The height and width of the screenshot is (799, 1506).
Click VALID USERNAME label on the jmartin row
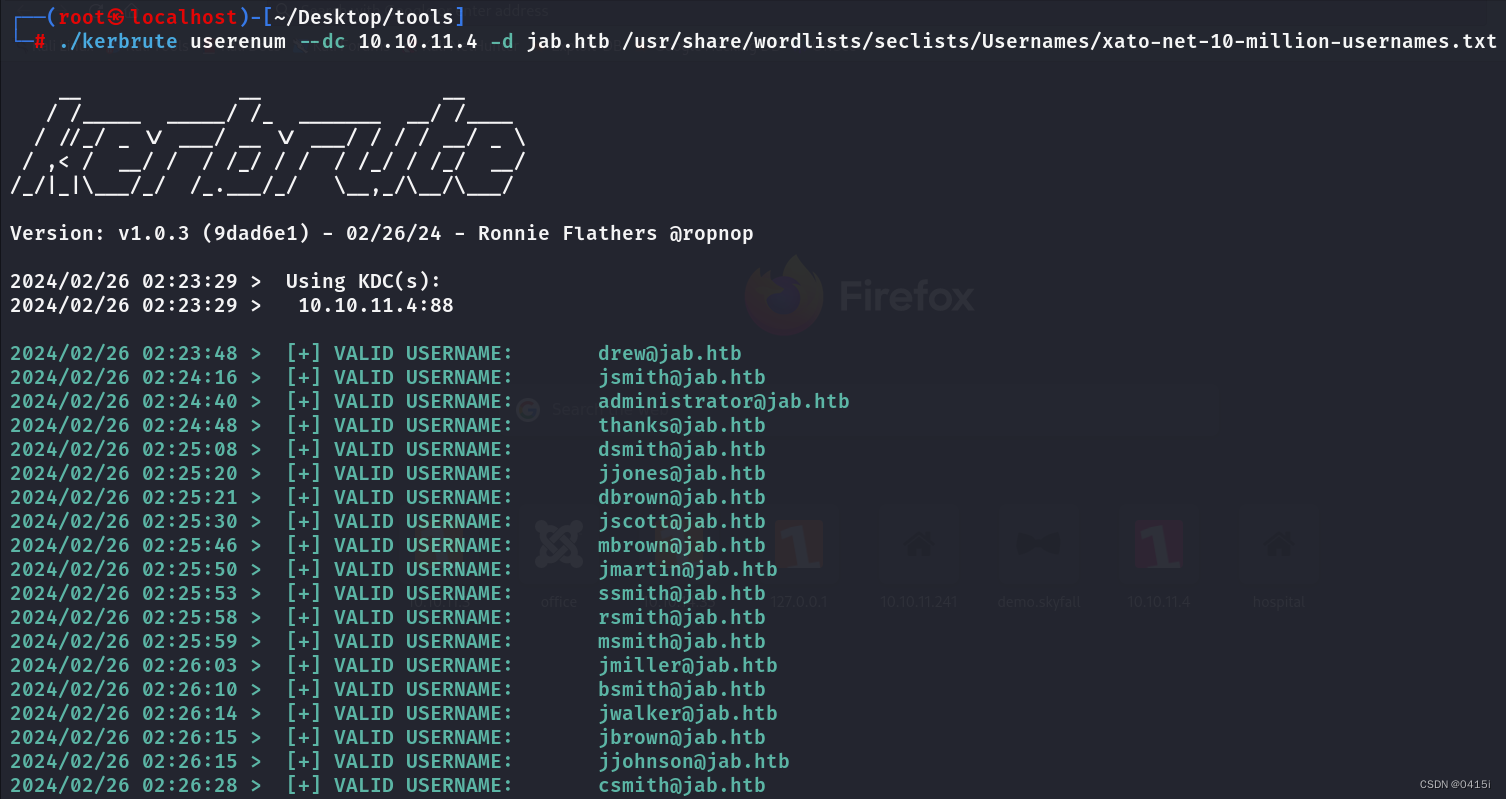click(x=424, y=570)
